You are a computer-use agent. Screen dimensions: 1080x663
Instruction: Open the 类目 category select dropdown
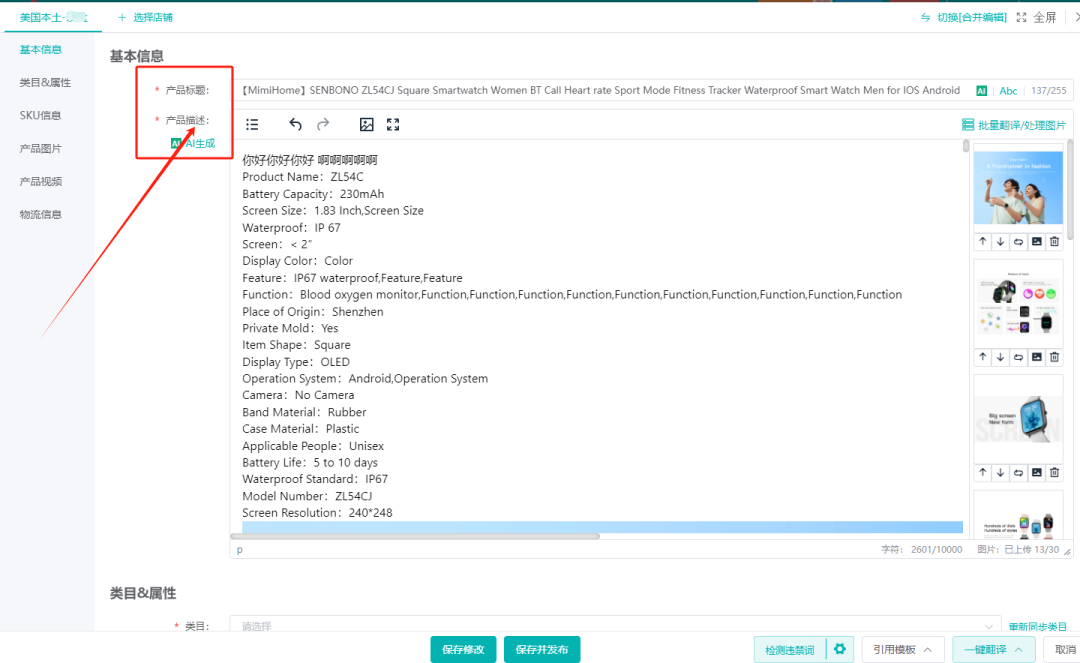pos(614,626)
